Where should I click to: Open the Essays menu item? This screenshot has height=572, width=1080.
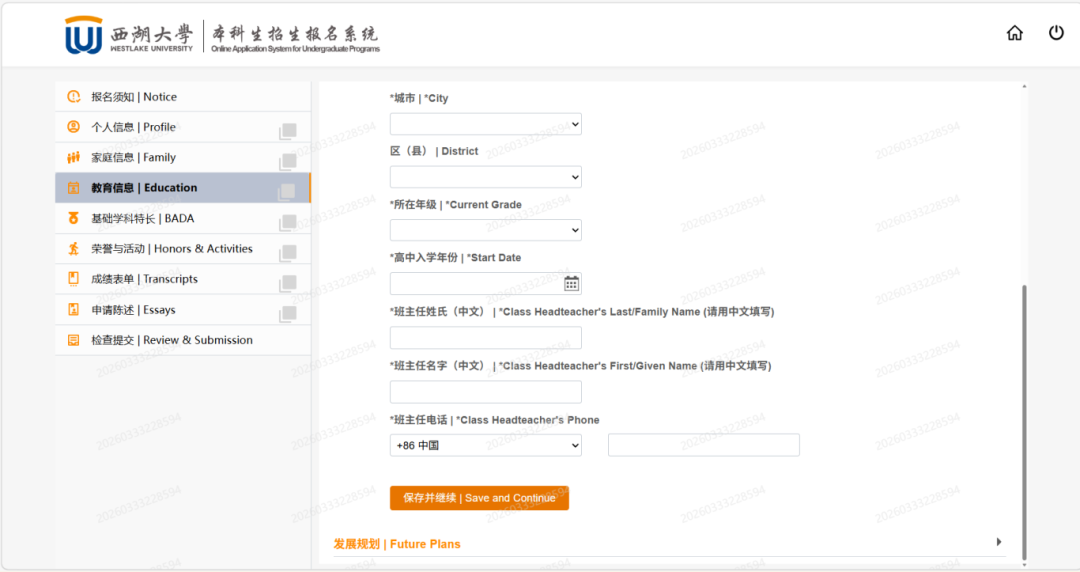[183, 309]
